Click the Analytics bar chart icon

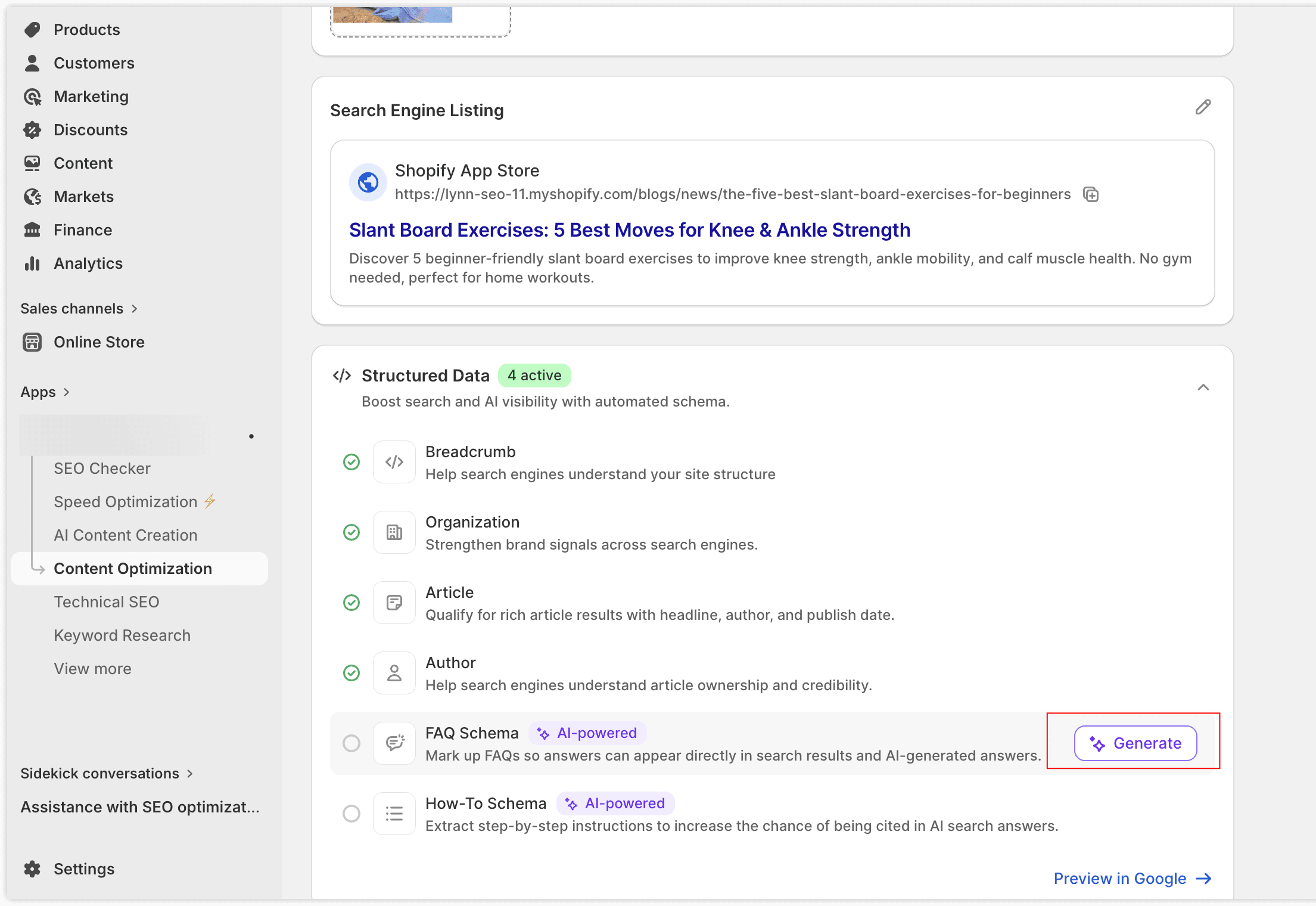click(32, 263)
